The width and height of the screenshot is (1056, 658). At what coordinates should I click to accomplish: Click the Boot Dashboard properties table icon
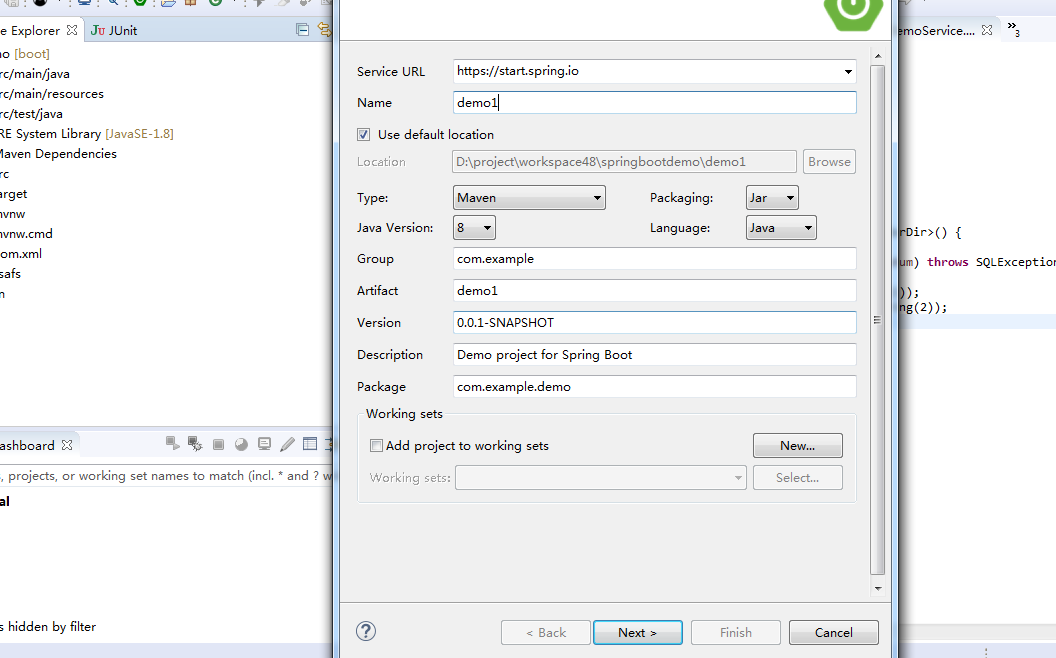(x=310, y=443)
